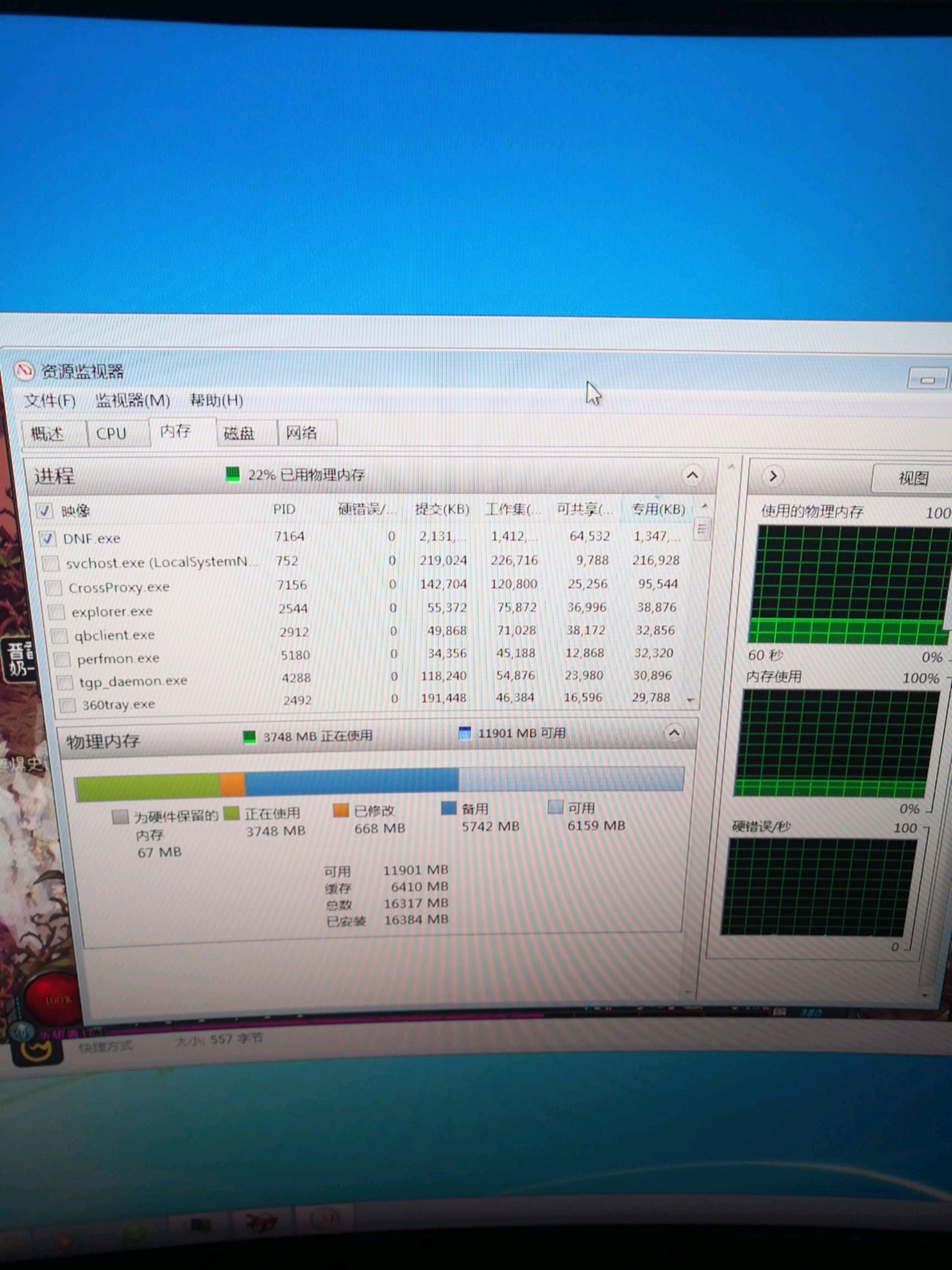The height and width of the screenshot is (1270, 952).
Task: Click the blue 备用 legend swatch
Action: [448, 808]
